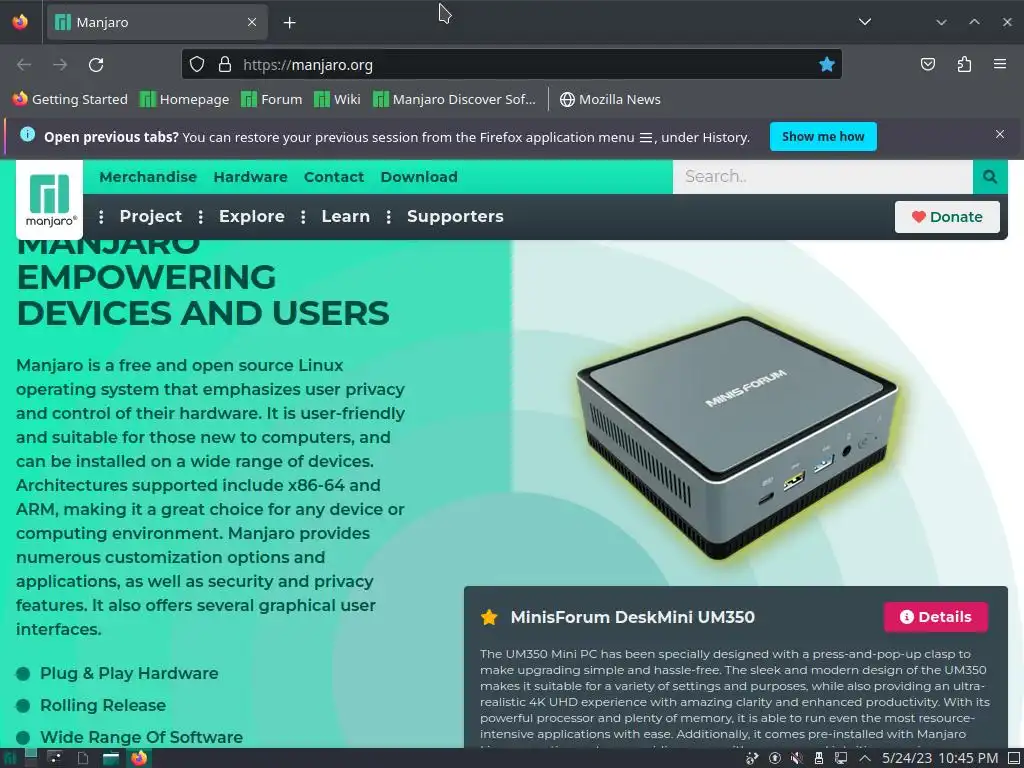Open the Wiki bookmark

[337, 99]
